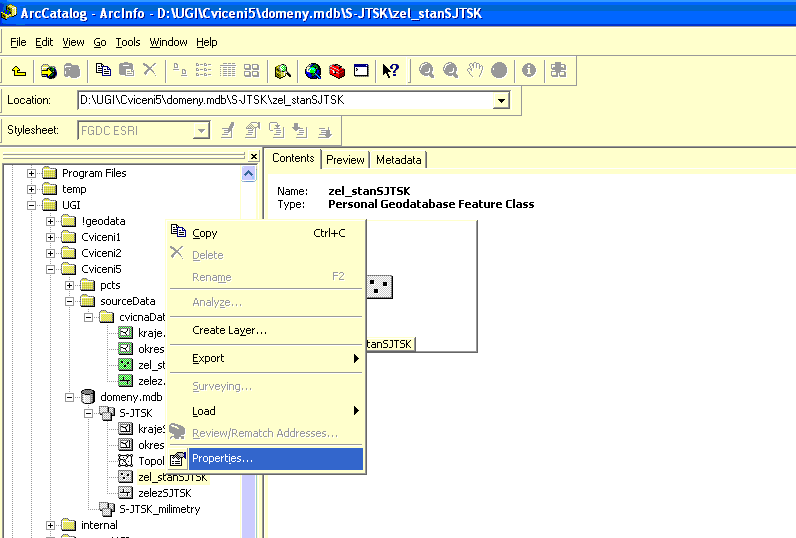This screenshot has height=538, width=796.
Task: Collapse the UGI folder node
Action: click(x=31, y=206)
